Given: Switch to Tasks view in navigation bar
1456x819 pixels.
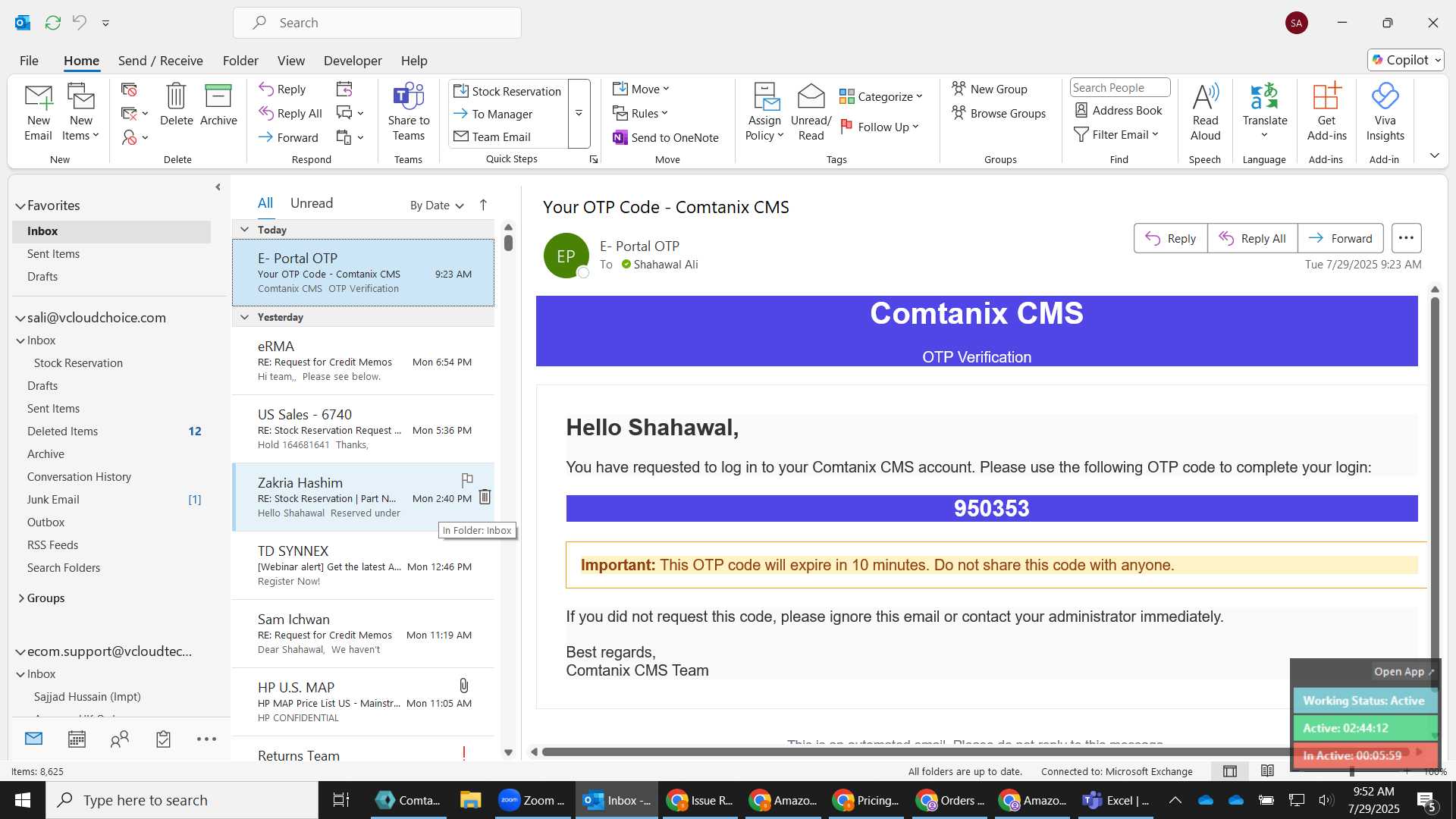Looking at the screenshot, I should tap(163, 739).
